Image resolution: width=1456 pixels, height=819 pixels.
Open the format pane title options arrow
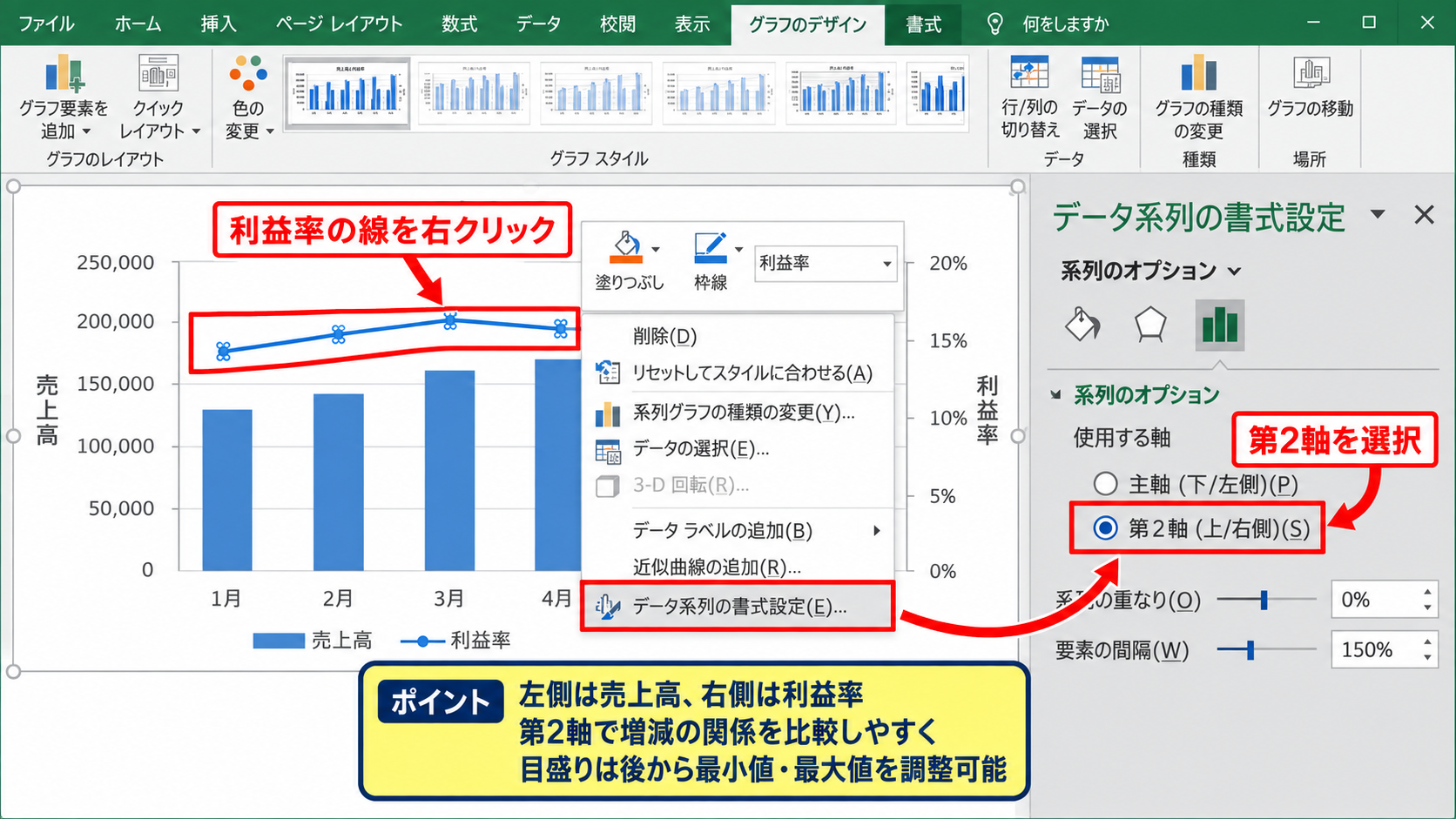coord(1378,214)
